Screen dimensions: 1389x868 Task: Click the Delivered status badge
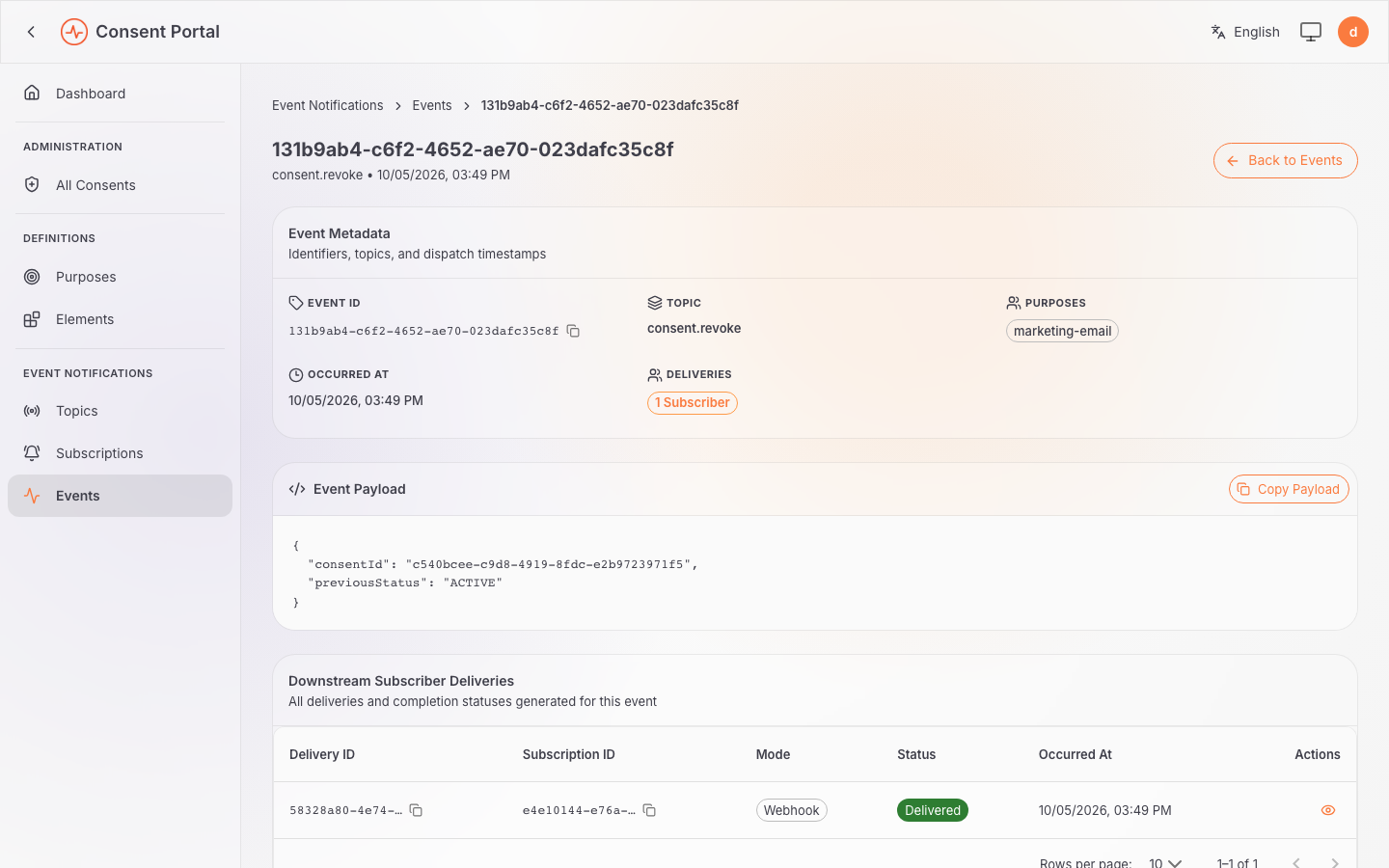(x=932, y=810)
